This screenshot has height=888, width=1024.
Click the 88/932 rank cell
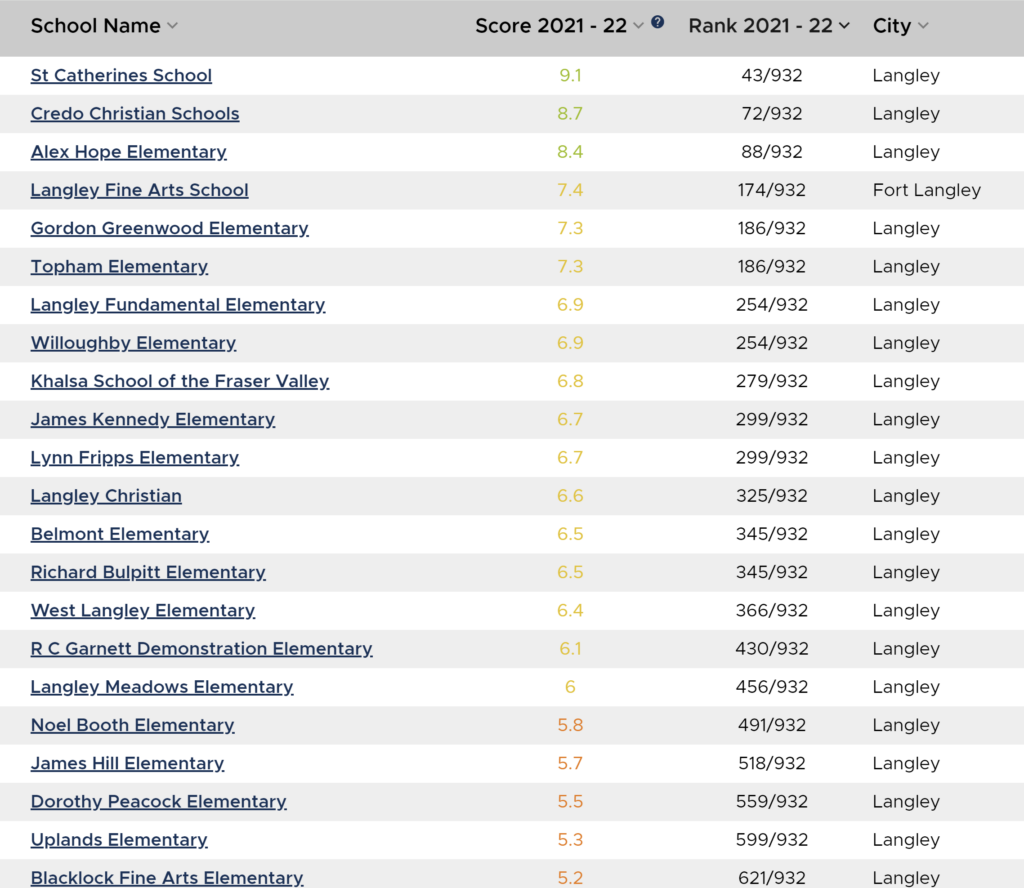click(772, 151)
